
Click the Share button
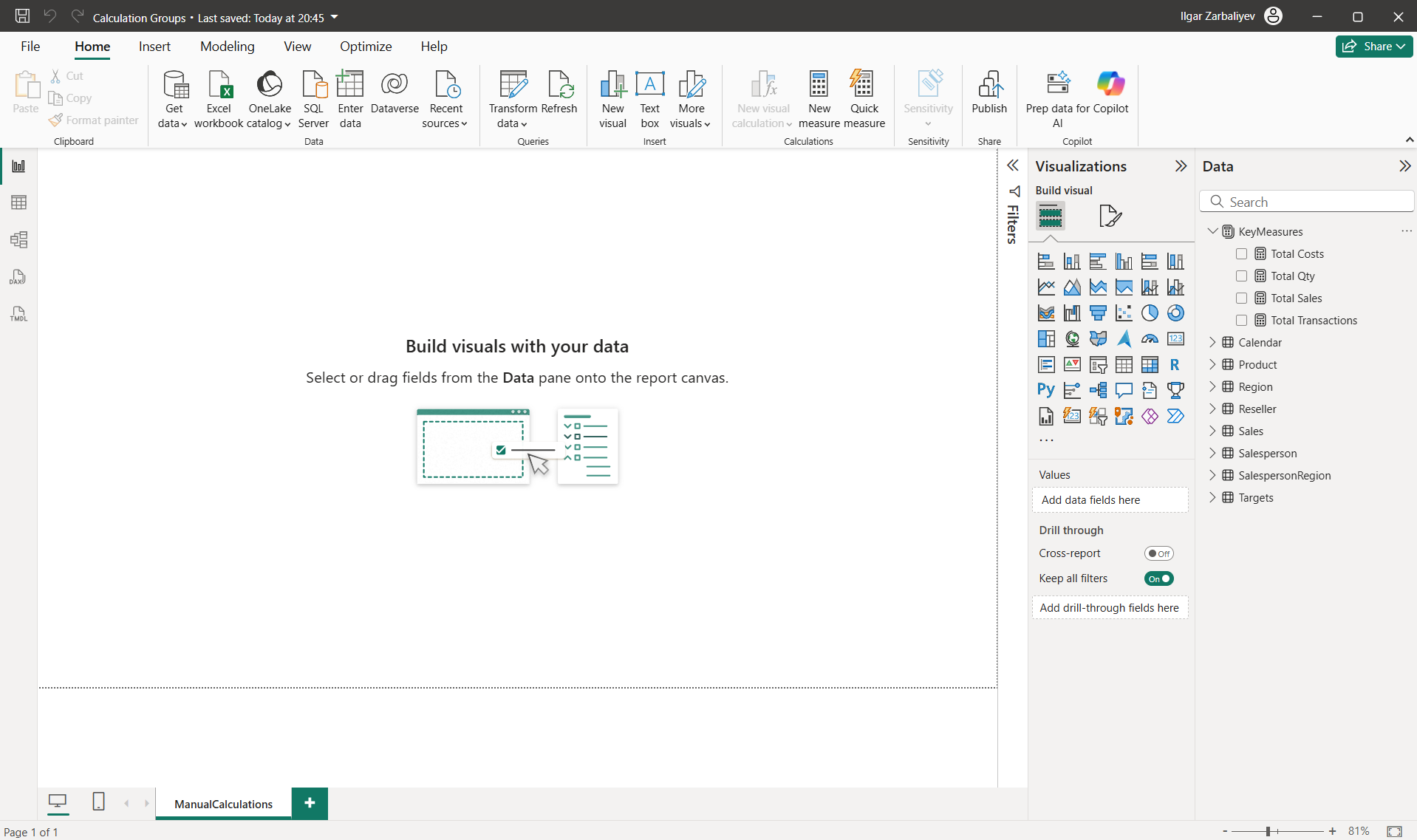[x=1374, y=47]
